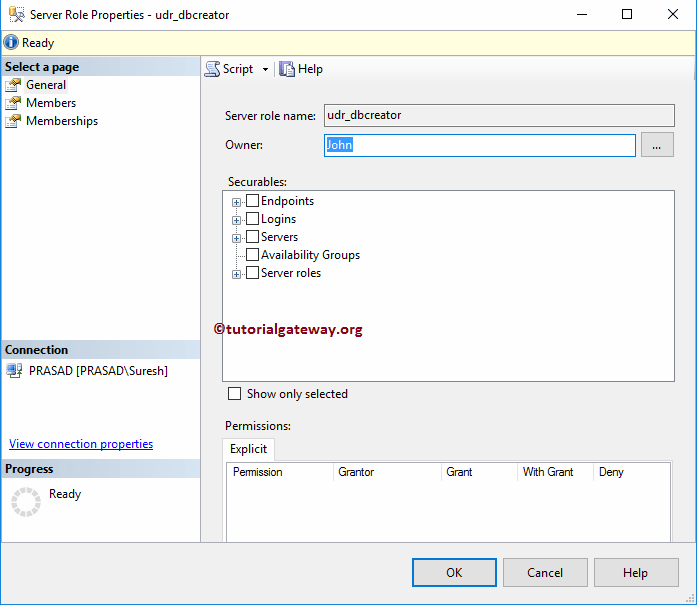Select the Logins tree label
The height and width of the screenshot is (605, 697).
[278, 219]
